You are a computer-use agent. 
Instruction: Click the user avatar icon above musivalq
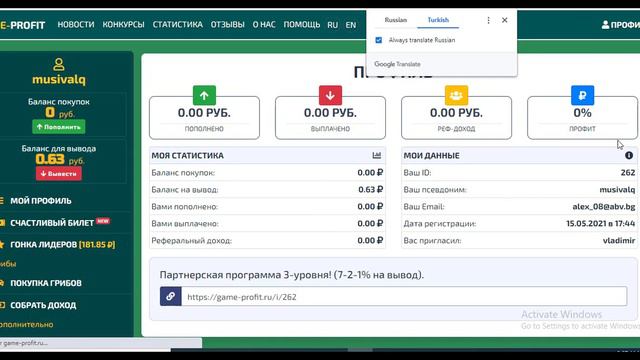click(59, 64)
